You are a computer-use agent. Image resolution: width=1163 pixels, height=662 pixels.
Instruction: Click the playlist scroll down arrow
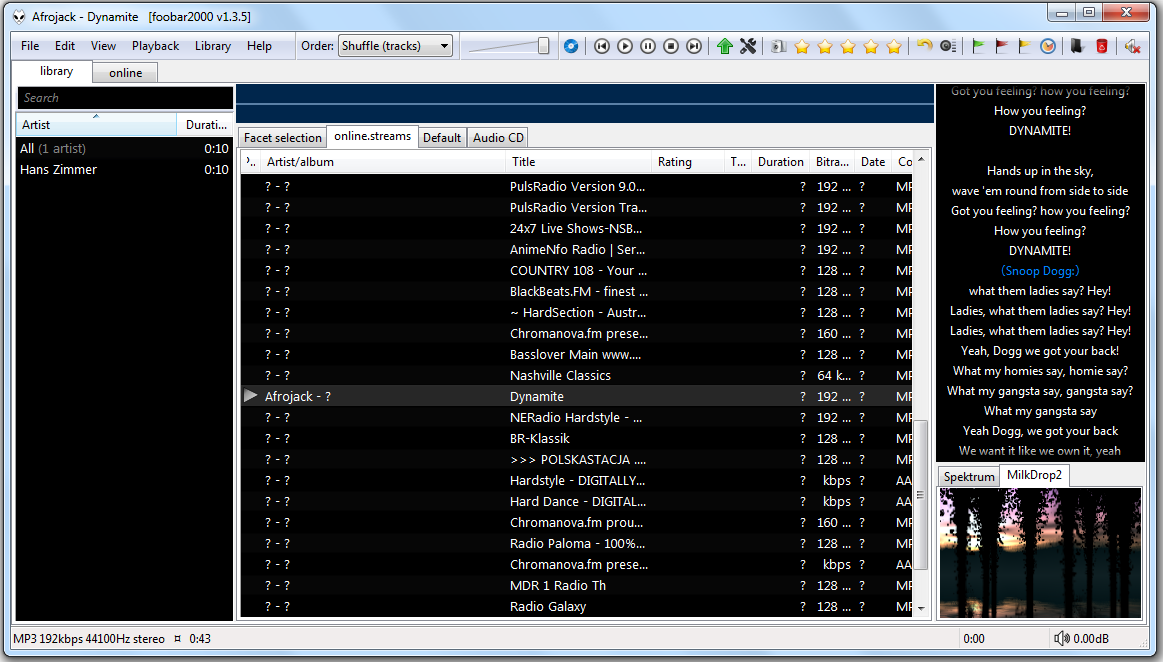[x=920, y=609]
